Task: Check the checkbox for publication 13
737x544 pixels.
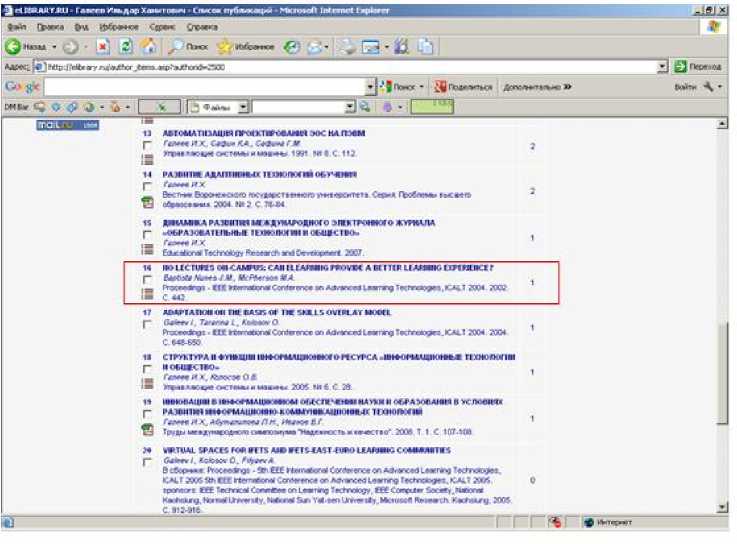Action: point(147,146)
